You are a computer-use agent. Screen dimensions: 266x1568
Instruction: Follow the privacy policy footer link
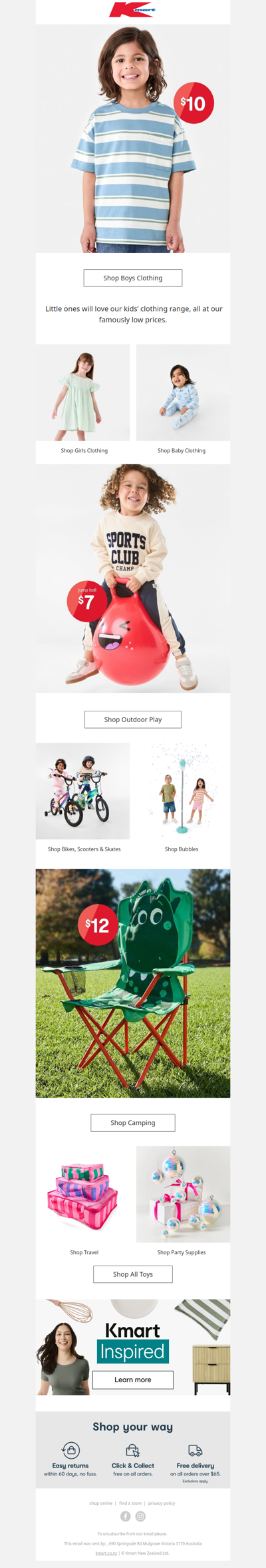162,1503
